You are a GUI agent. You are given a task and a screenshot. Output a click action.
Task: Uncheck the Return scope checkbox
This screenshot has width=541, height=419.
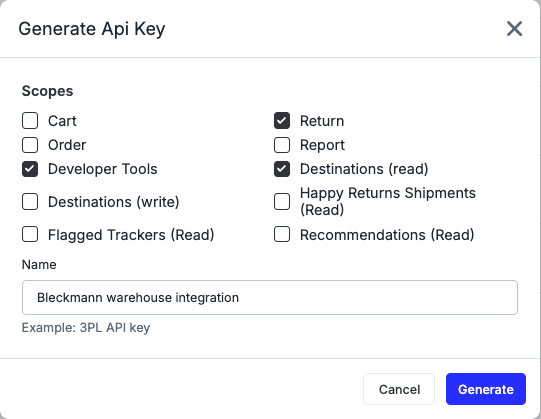[x=282, y=121]
